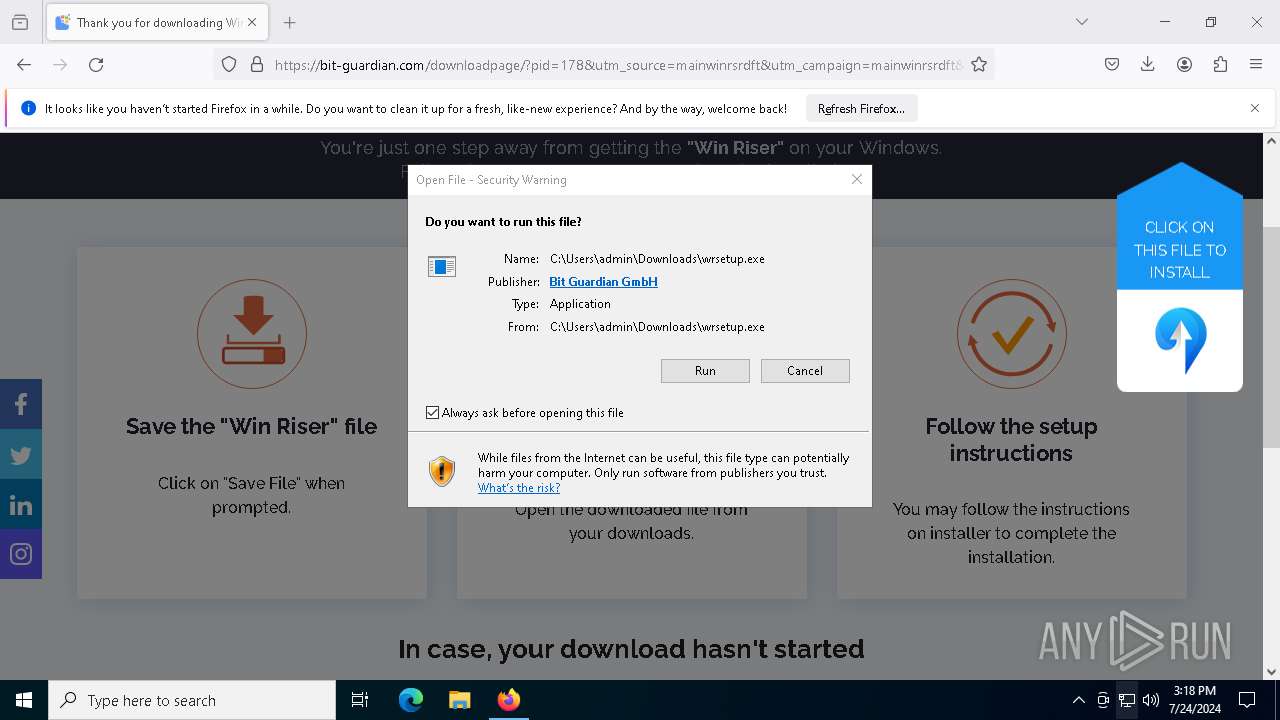Click the checkmark setup instructions icon
Image resolution: width=1280 pixels, height=720 pixels.
(x=1011, y=334)
